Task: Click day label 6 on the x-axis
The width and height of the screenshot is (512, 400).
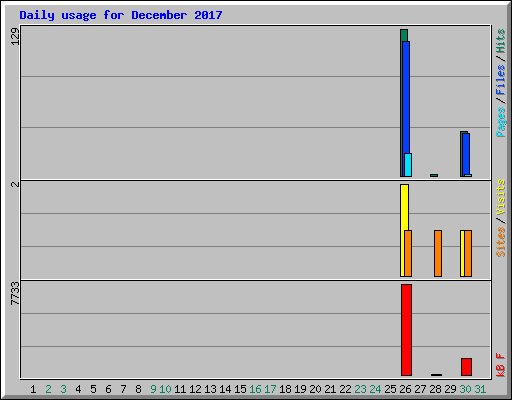Action: pos(108,389)
